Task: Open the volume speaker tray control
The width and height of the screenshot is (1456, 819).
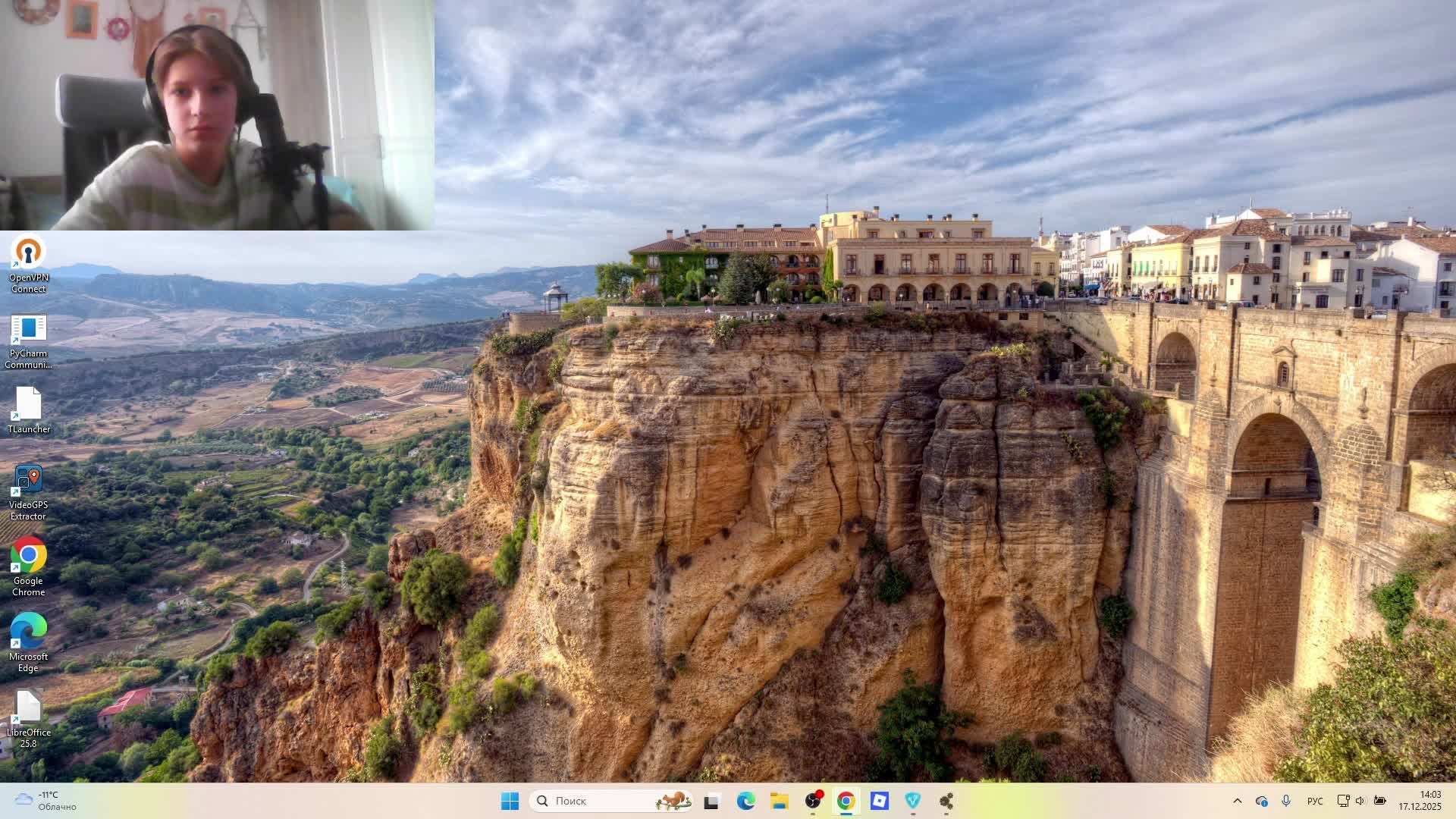Action: pyautogui.click(x=1360, y=801)
